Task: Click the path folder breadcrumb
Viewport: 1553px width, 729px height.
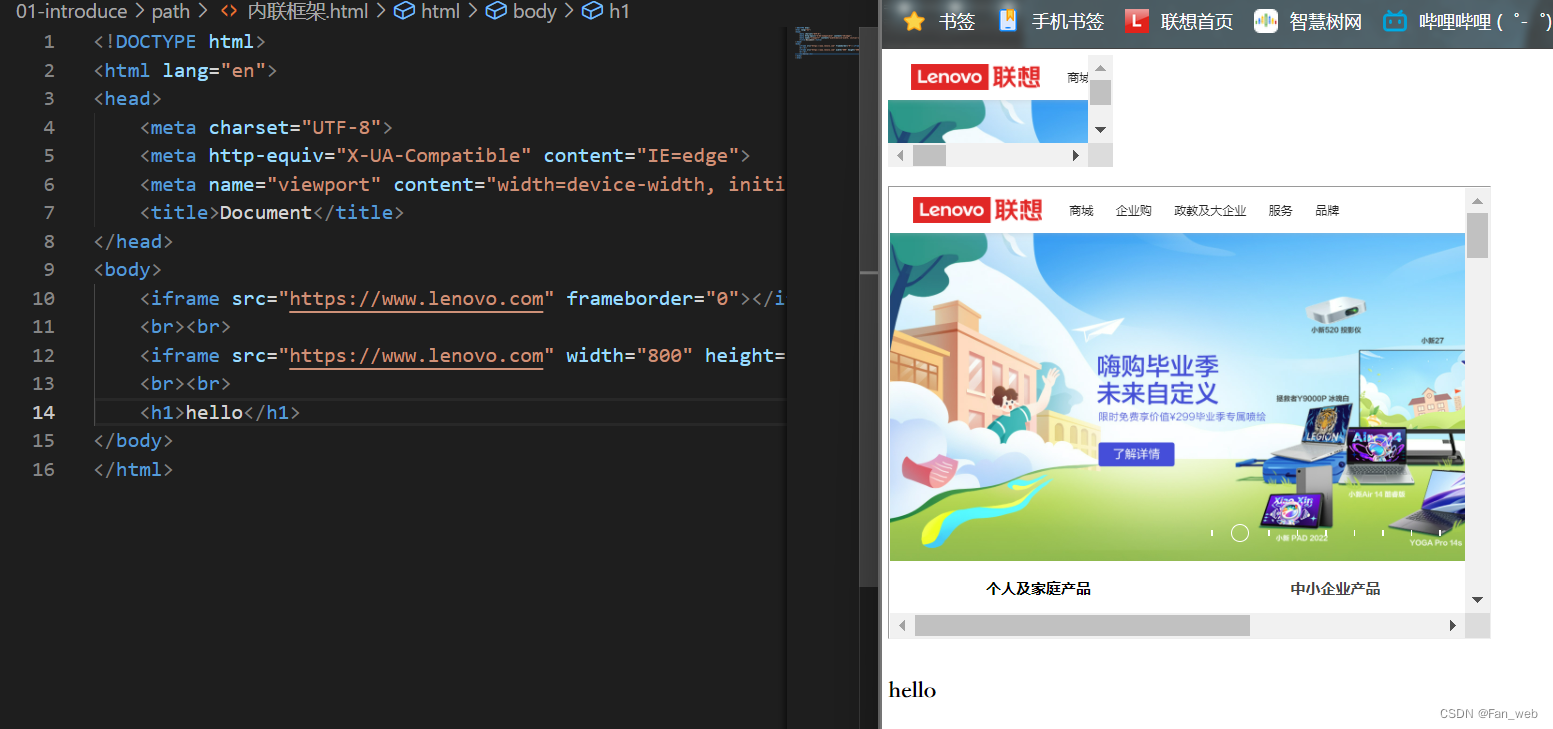Action: (x=170, y=12)
